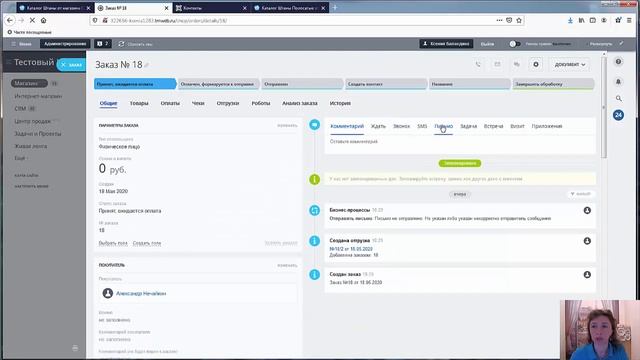Click изменить in Параметры заказа section
The image size is (640, 360).
pos(287,125)
